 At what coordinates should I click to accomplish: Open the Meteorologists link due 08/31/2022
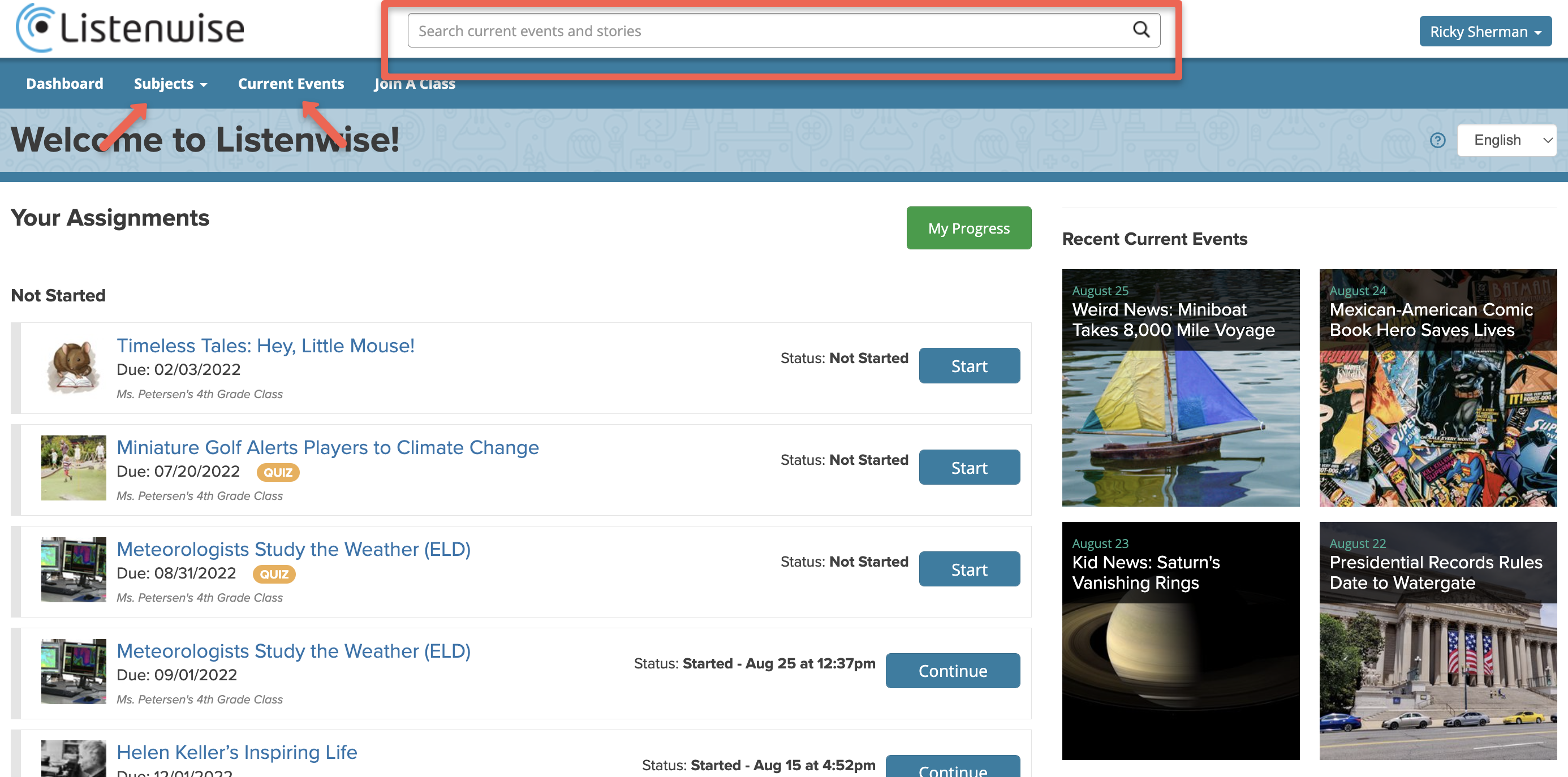click(x=294, y=549)
